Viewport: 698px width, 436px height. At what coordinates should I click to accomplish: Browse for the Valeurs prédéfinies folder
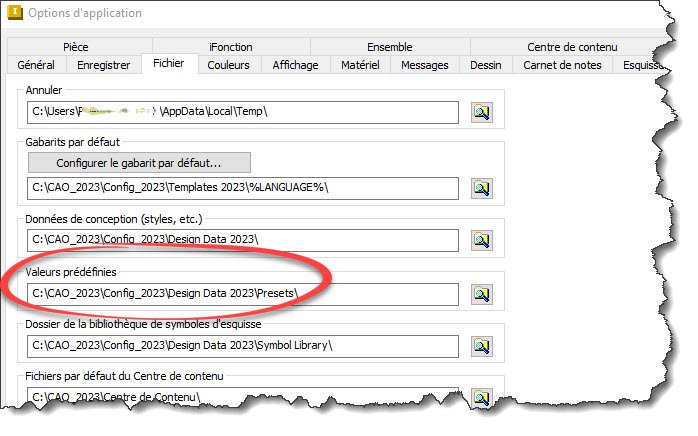point(483,293)
